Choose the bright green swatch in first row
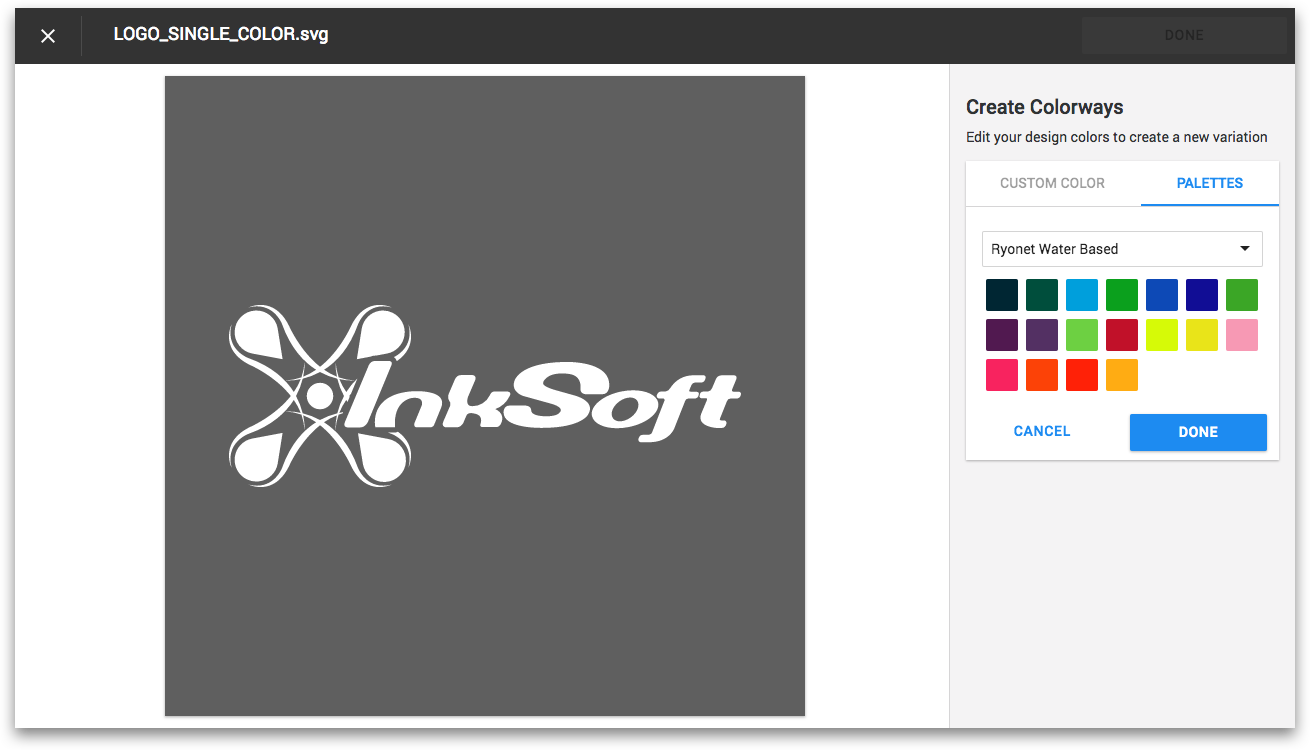Viewport: 1310px width, 750px height. coord(1122,295)
